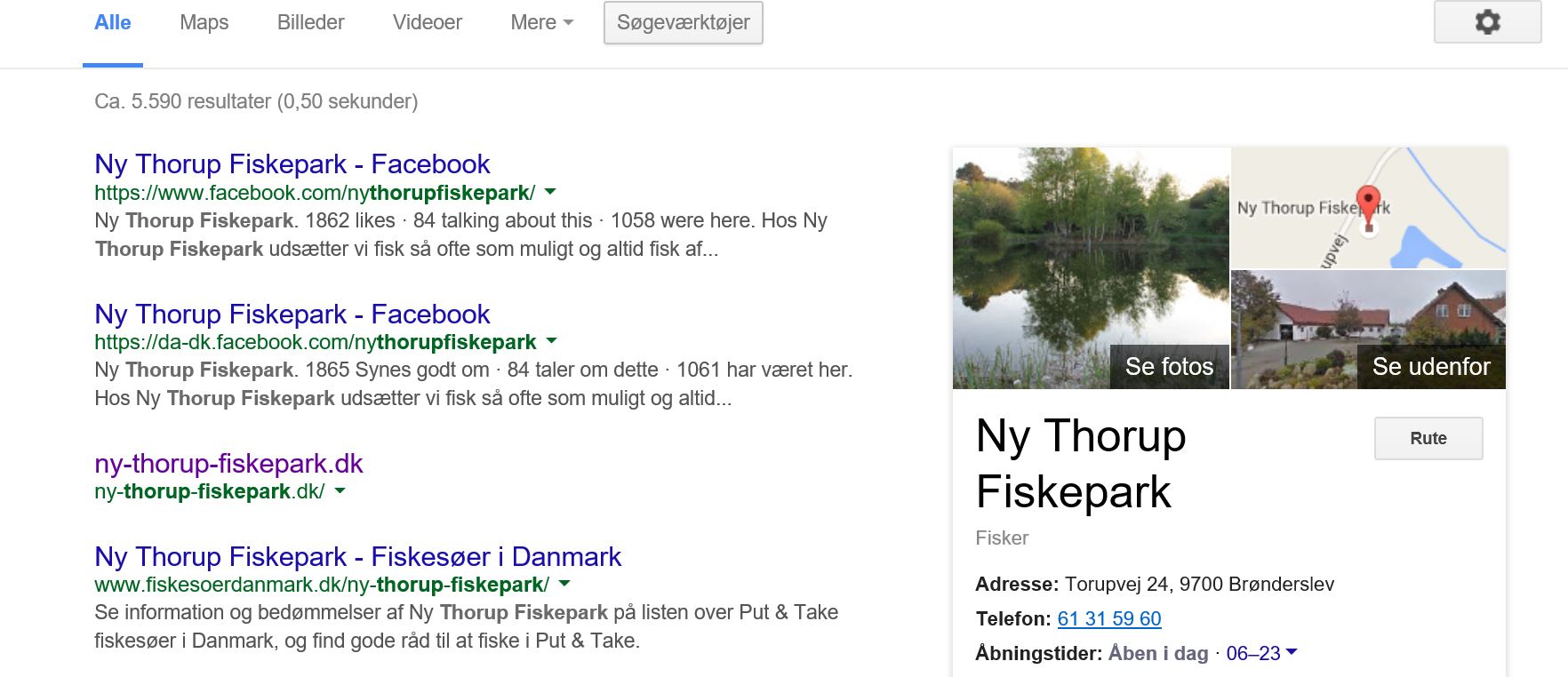Click the red map pin marker
Image resolution: width=1568 pixels, height=677 pixels.
pos(1368,203)
